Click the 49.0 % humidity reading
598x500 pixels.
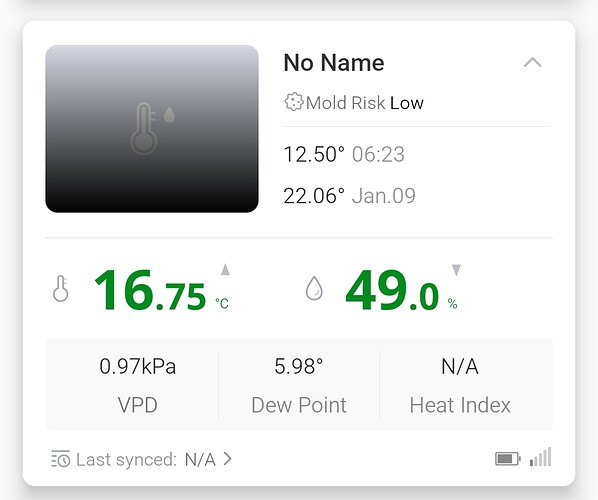click(401, 290)
